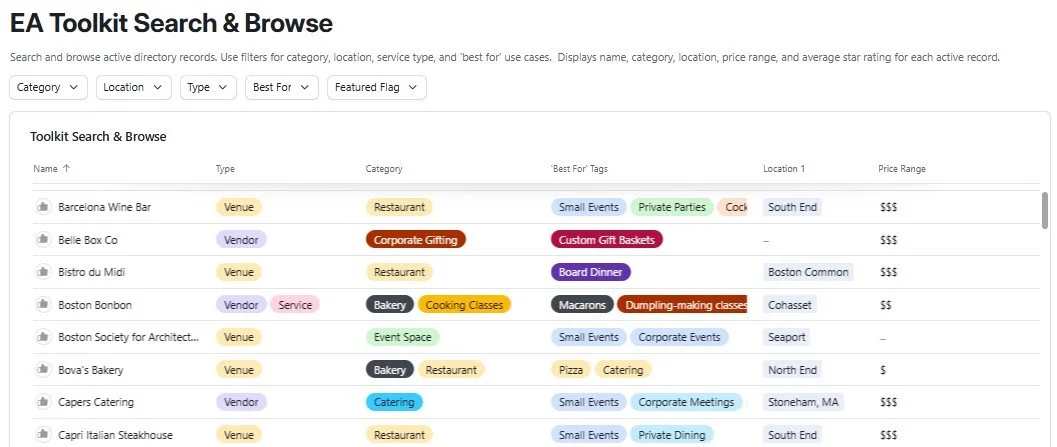1057x447 pixels.
Task: Open the Boston Bonbon record
Action: click(95, 305)
